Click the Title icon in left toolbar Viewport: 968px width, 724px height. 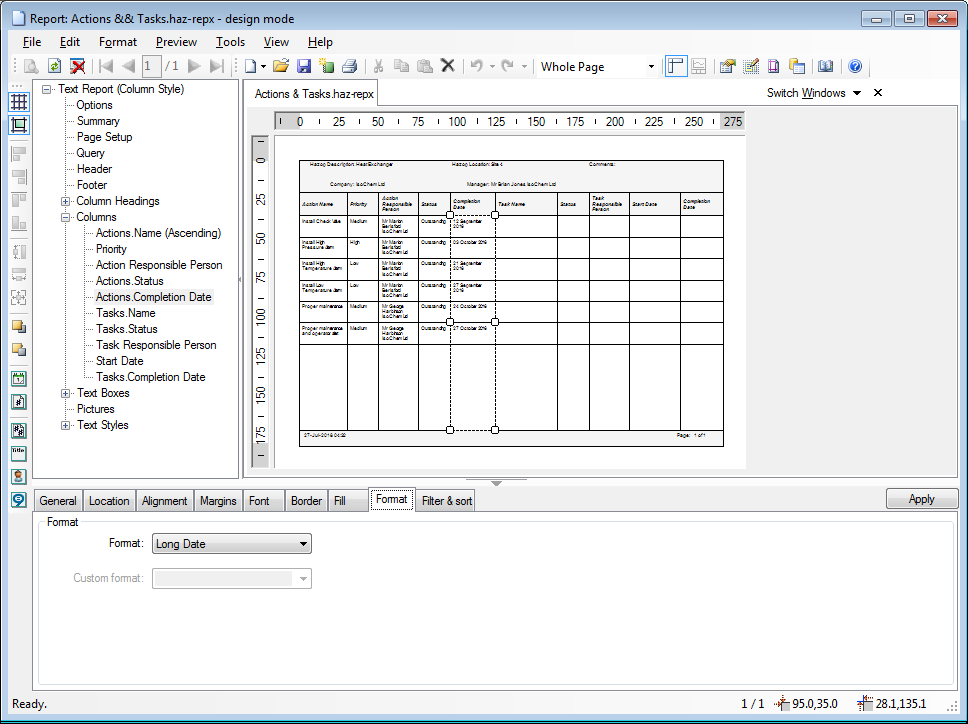tap(18, 452)
